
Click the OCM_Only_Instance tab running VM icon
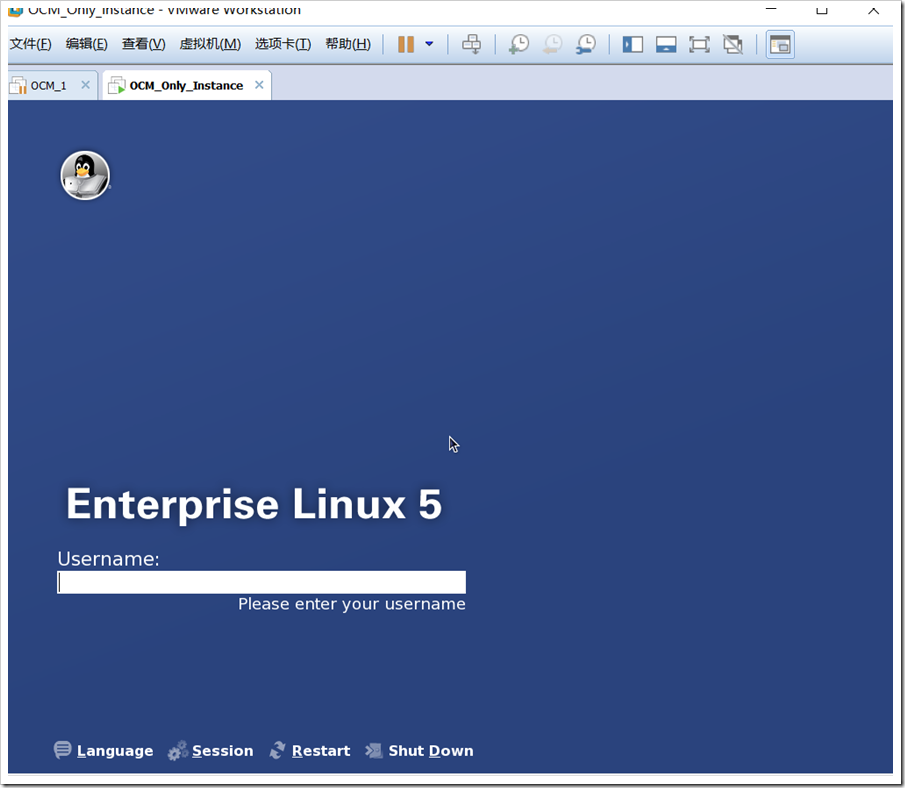(117, 85)
